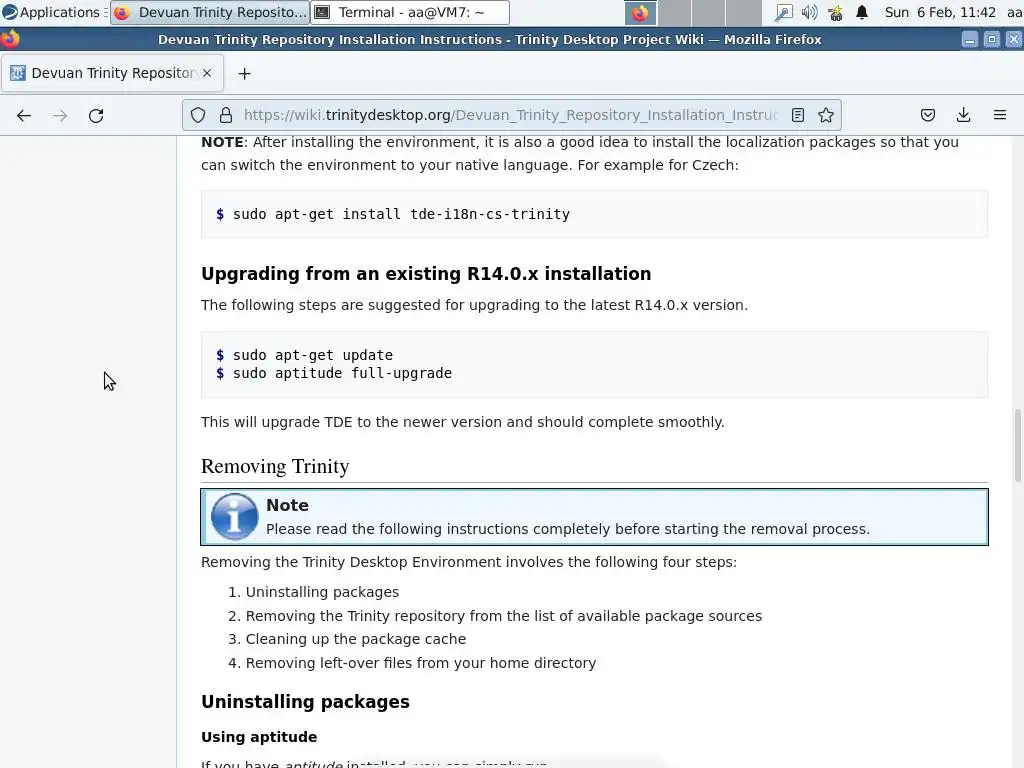
Task: Click the bug-like tray applet icon
Action: pyautogui.click(x=835, y=12)
